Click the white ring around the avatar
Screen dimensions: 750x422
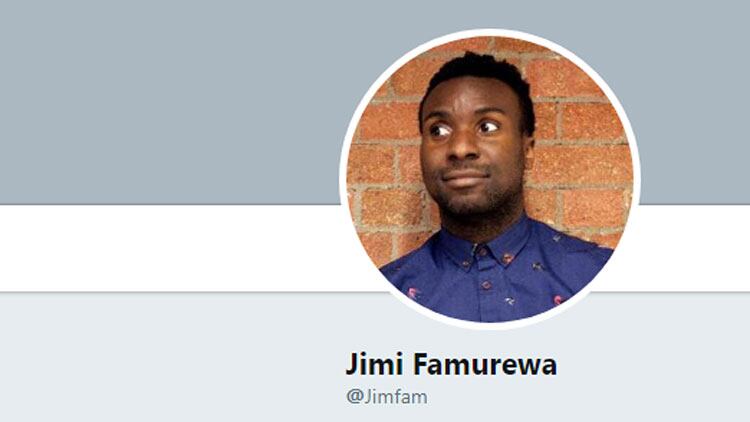[490, 32]
